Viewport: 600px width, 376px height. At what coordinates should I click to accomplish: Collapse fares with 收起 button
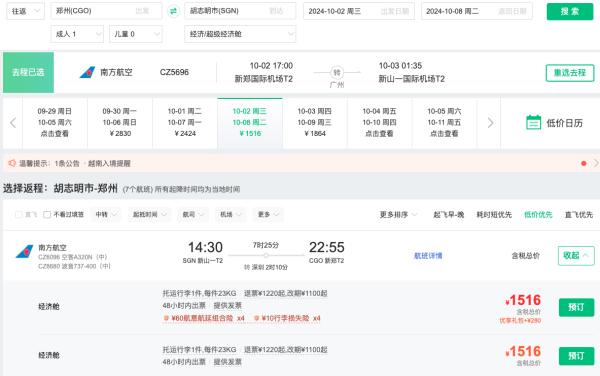coord(576,256)
